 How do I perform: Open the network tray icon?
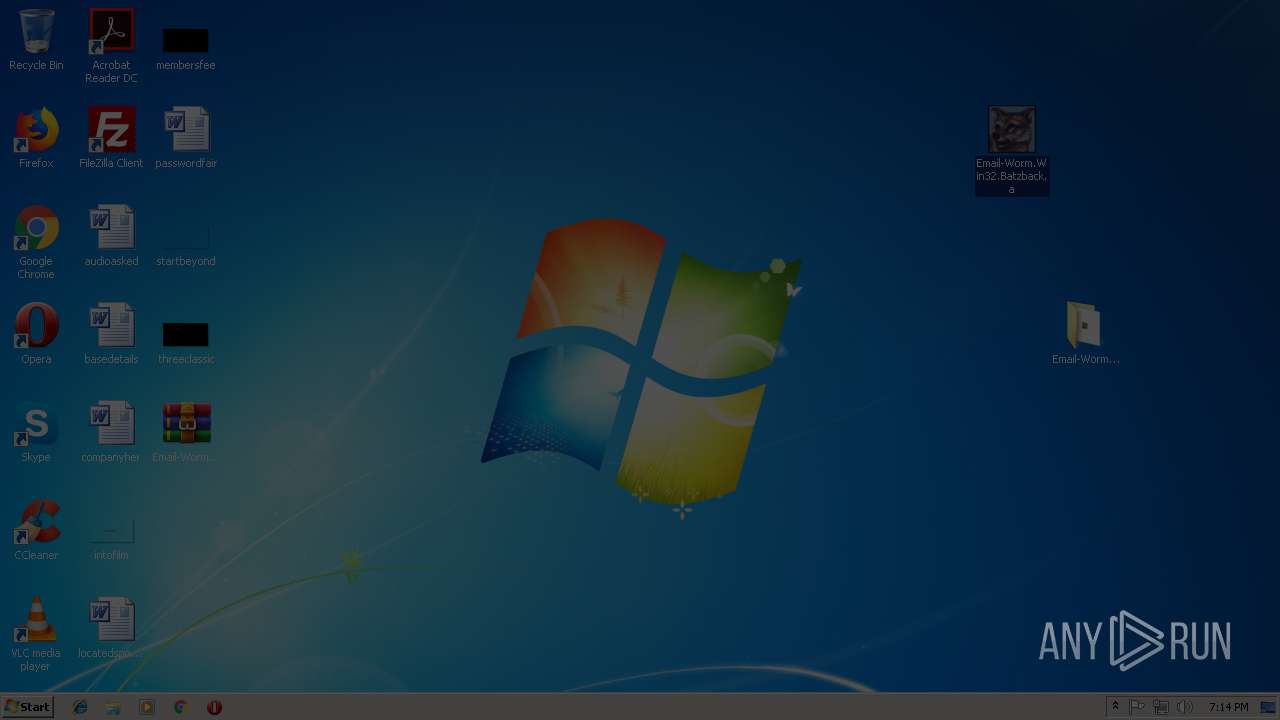point(1161,707)
